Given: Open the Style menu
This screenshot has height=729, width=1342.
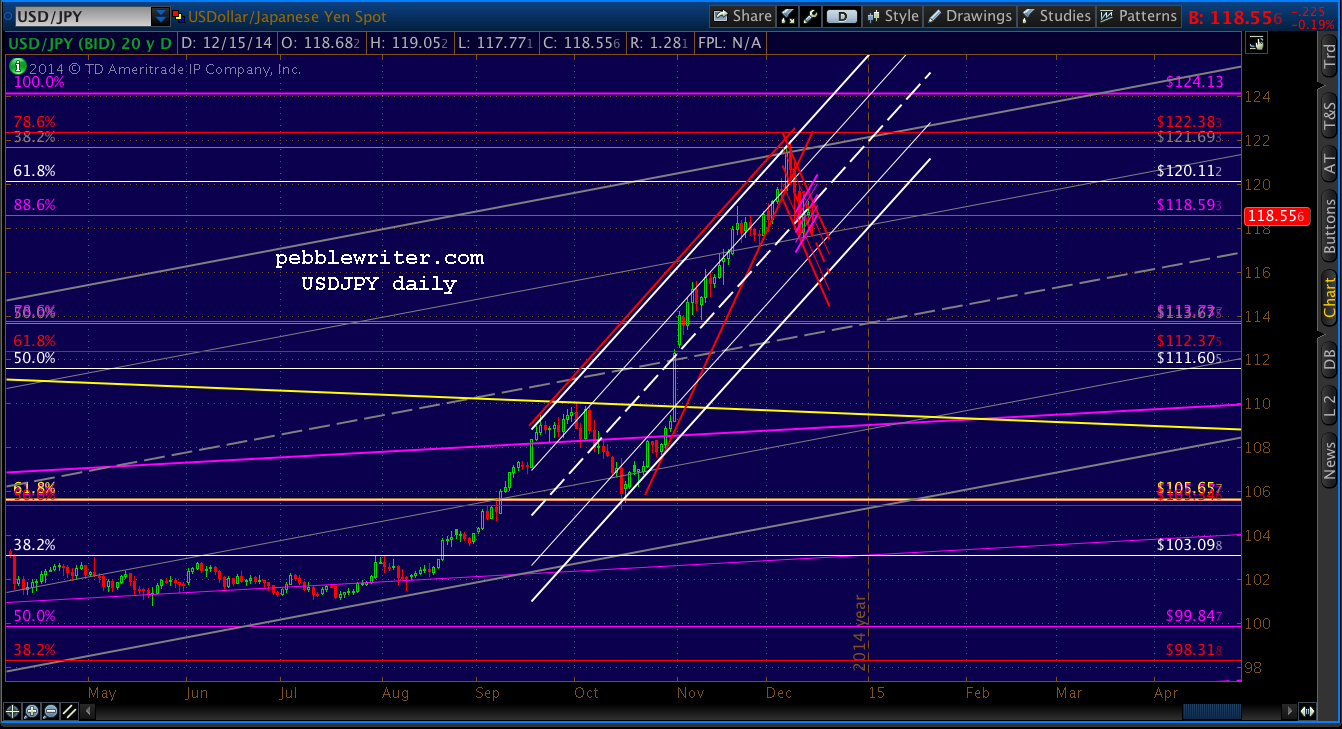Looking at the screenshot, I should pos(892,16).
